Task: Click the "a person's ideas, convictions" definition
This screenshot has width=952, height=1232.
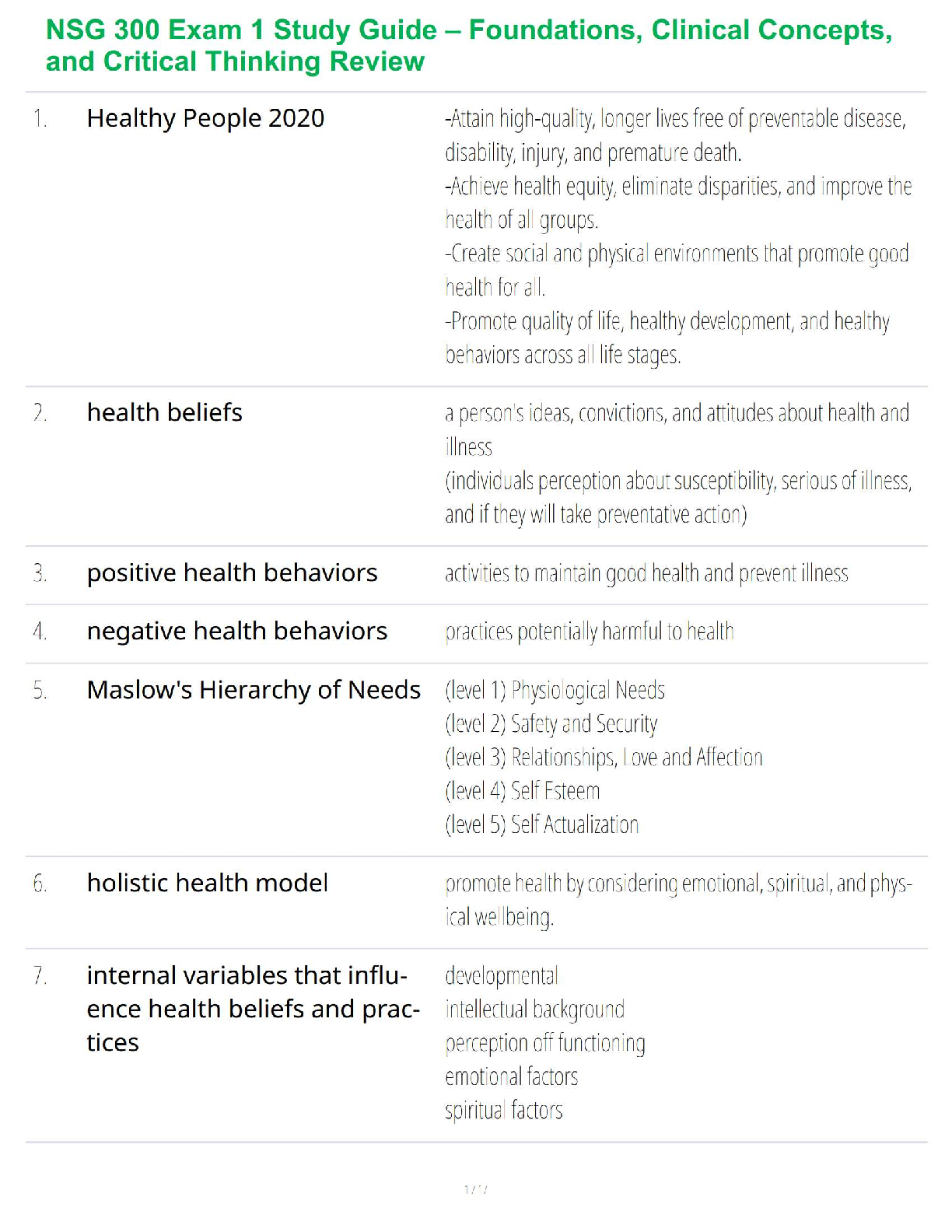Action: coord(676,413)
